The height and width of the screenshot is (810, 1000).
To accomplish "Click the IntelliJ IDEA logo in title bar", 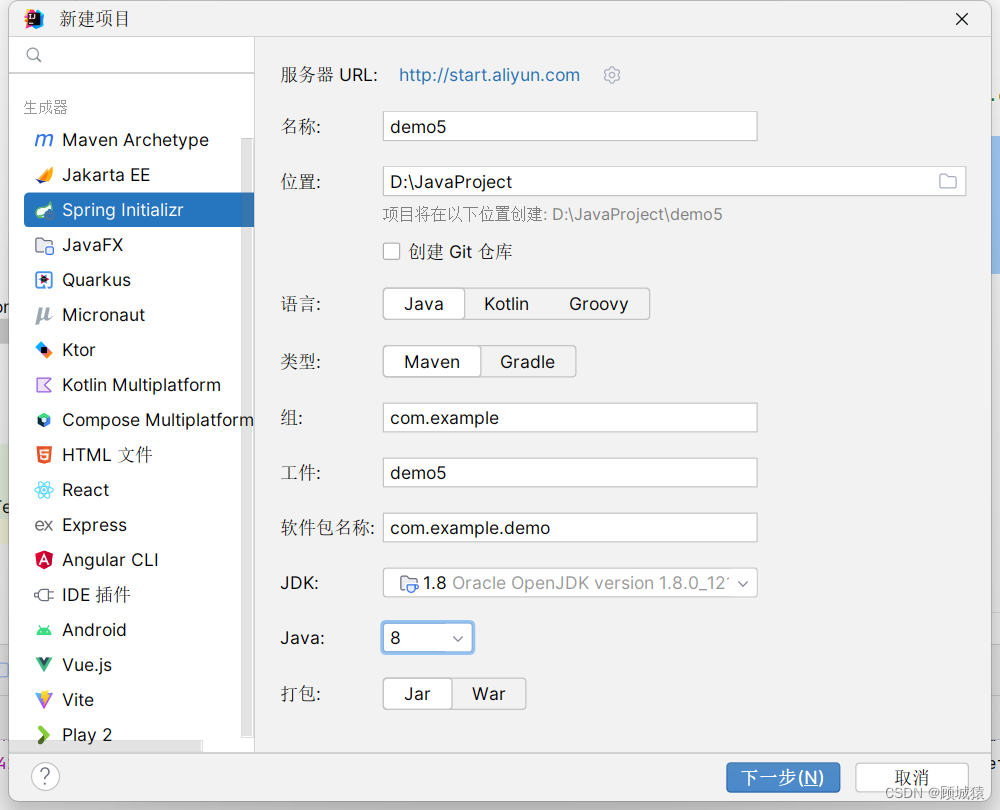I will click(x=34, y=19).
